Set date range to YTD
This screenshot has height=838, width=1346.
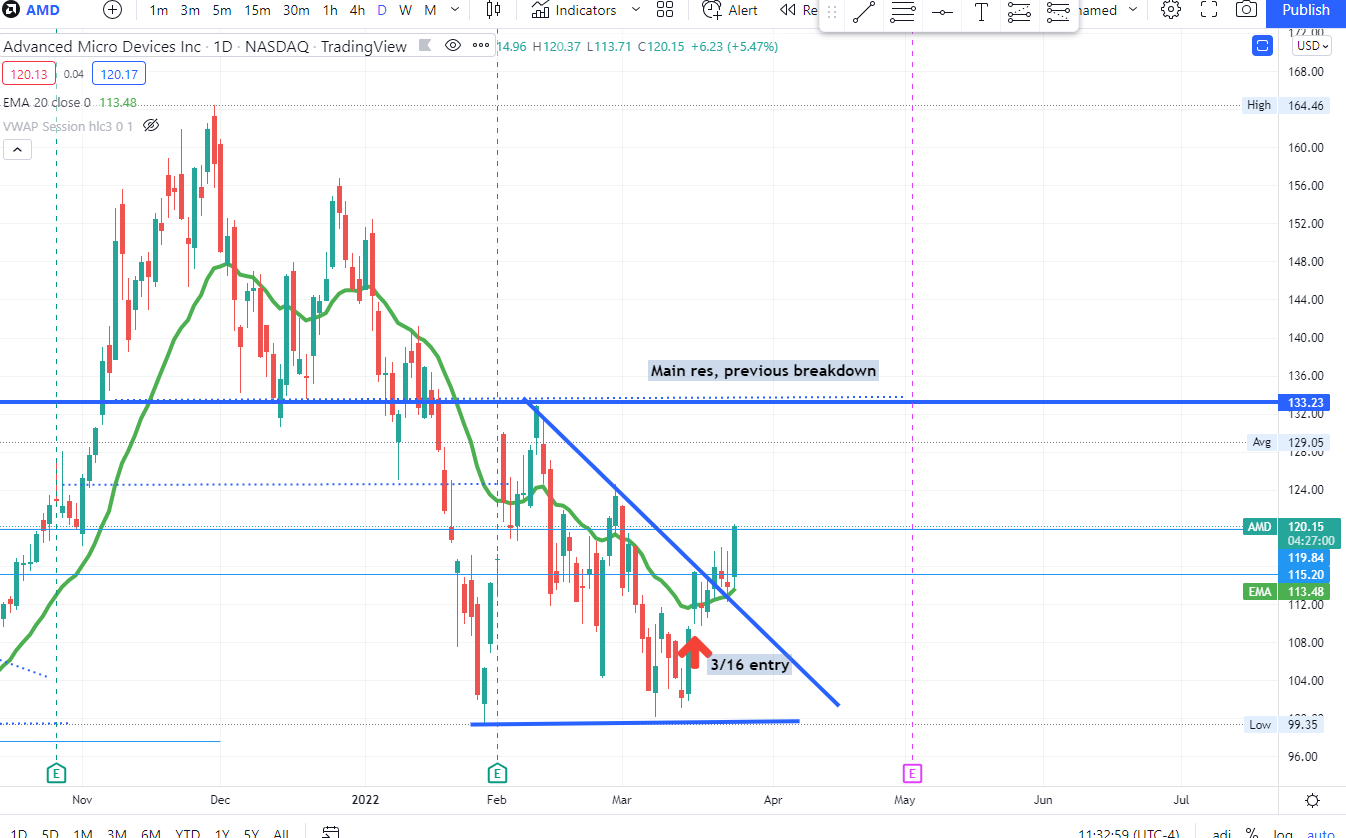pos(187,833)
